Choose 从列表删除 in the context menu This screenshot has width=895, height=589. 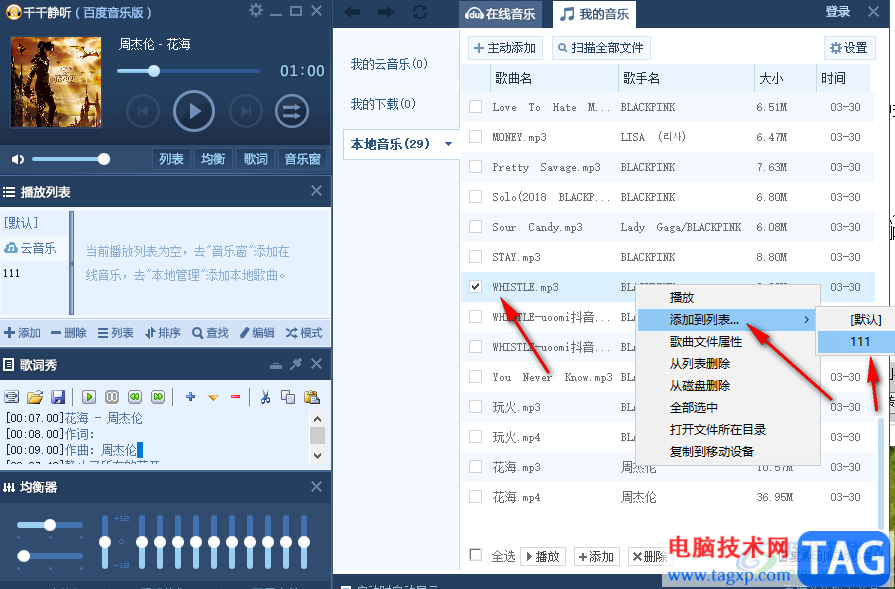tap(700, 364)
